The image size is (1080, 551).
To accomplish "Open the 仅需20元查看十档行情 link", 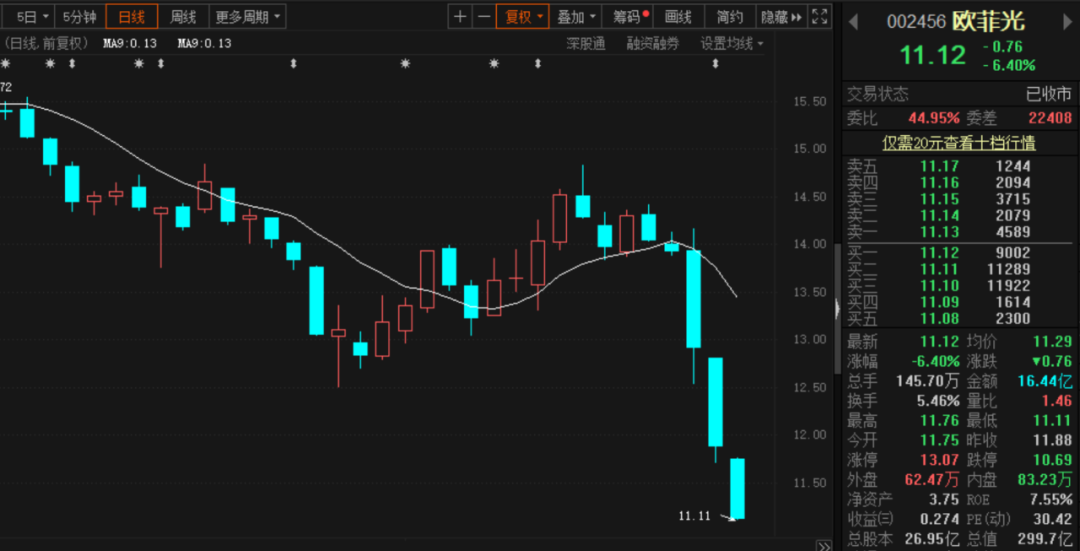I will point(958,143).
